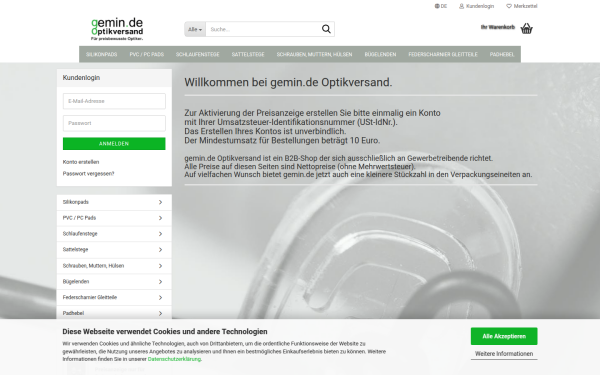Click the Merkzettel heart icon

point(509,6)
